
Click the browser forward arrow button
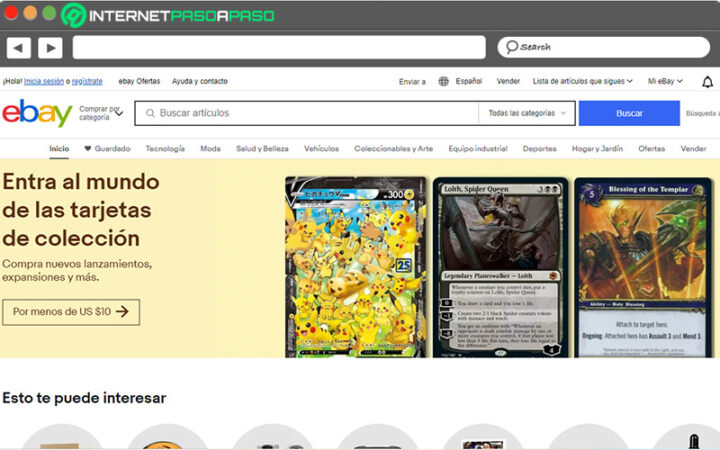(x=50, y=47)
